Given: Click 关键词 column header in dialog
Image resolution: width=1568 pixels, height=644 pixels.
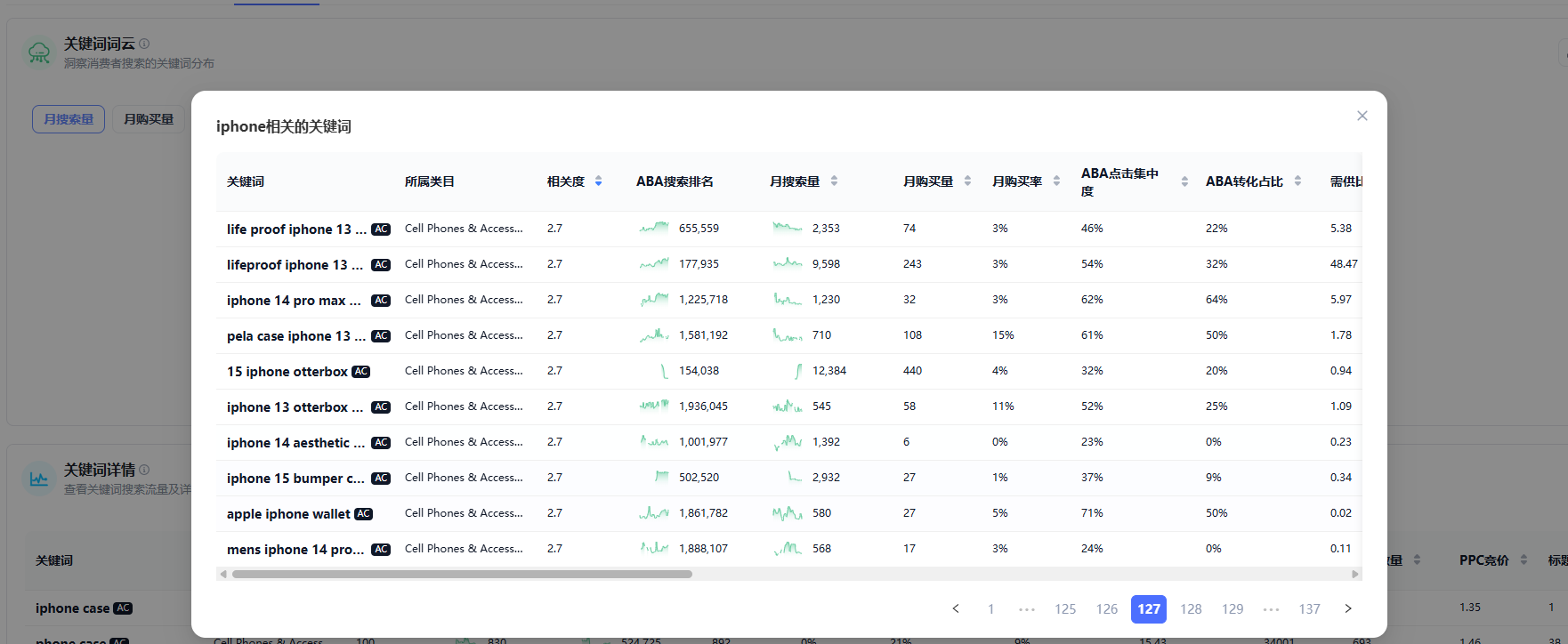Looking at the screenshot, I should click(x=246, y=181).
